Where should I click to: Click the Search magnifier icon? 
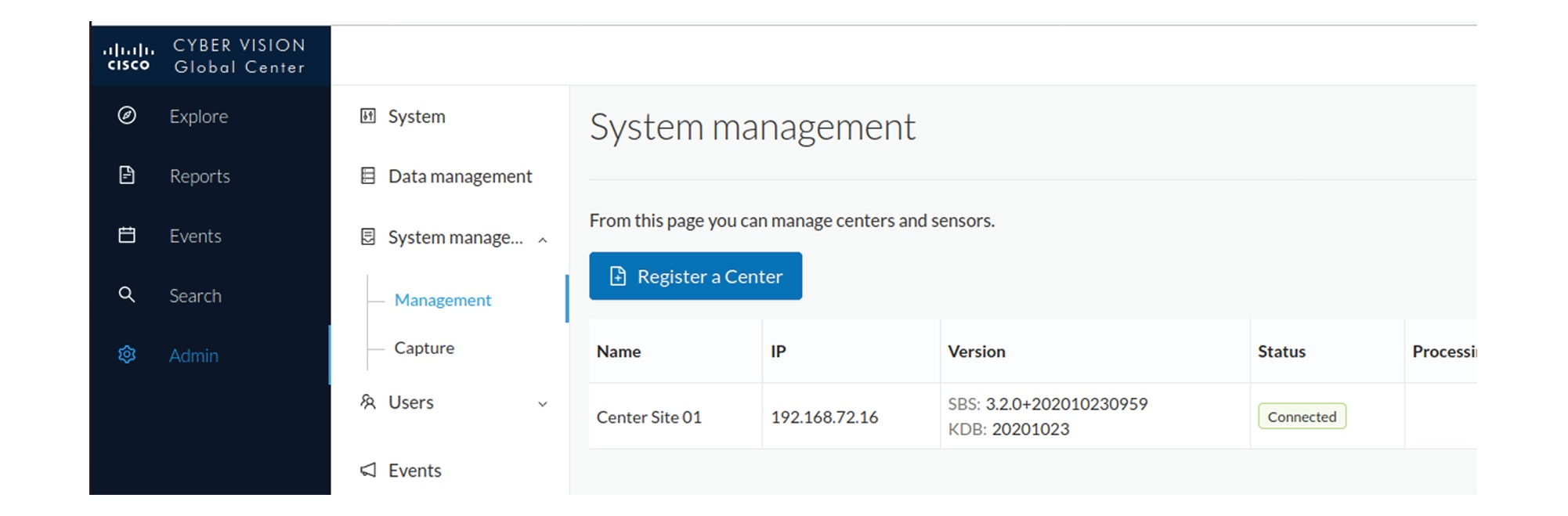(127, 295)
